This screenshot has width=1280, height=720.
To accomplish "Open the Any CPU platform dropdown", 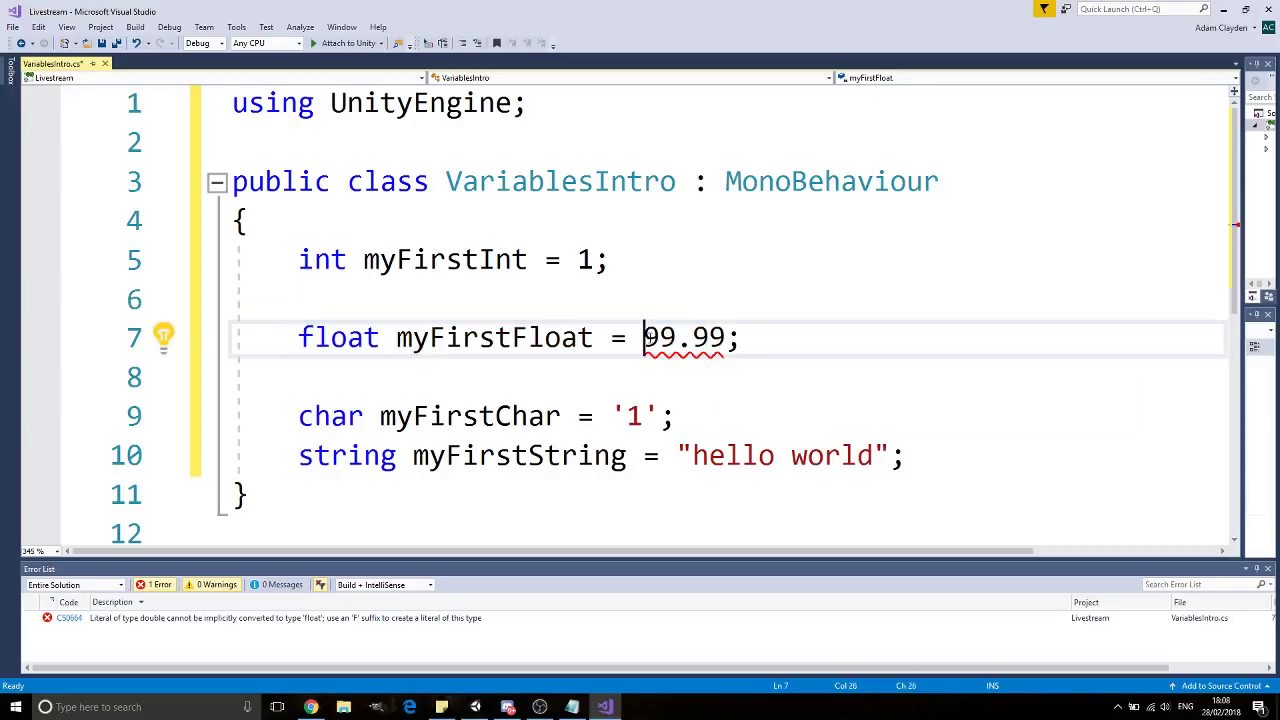I will click(266, 43).
